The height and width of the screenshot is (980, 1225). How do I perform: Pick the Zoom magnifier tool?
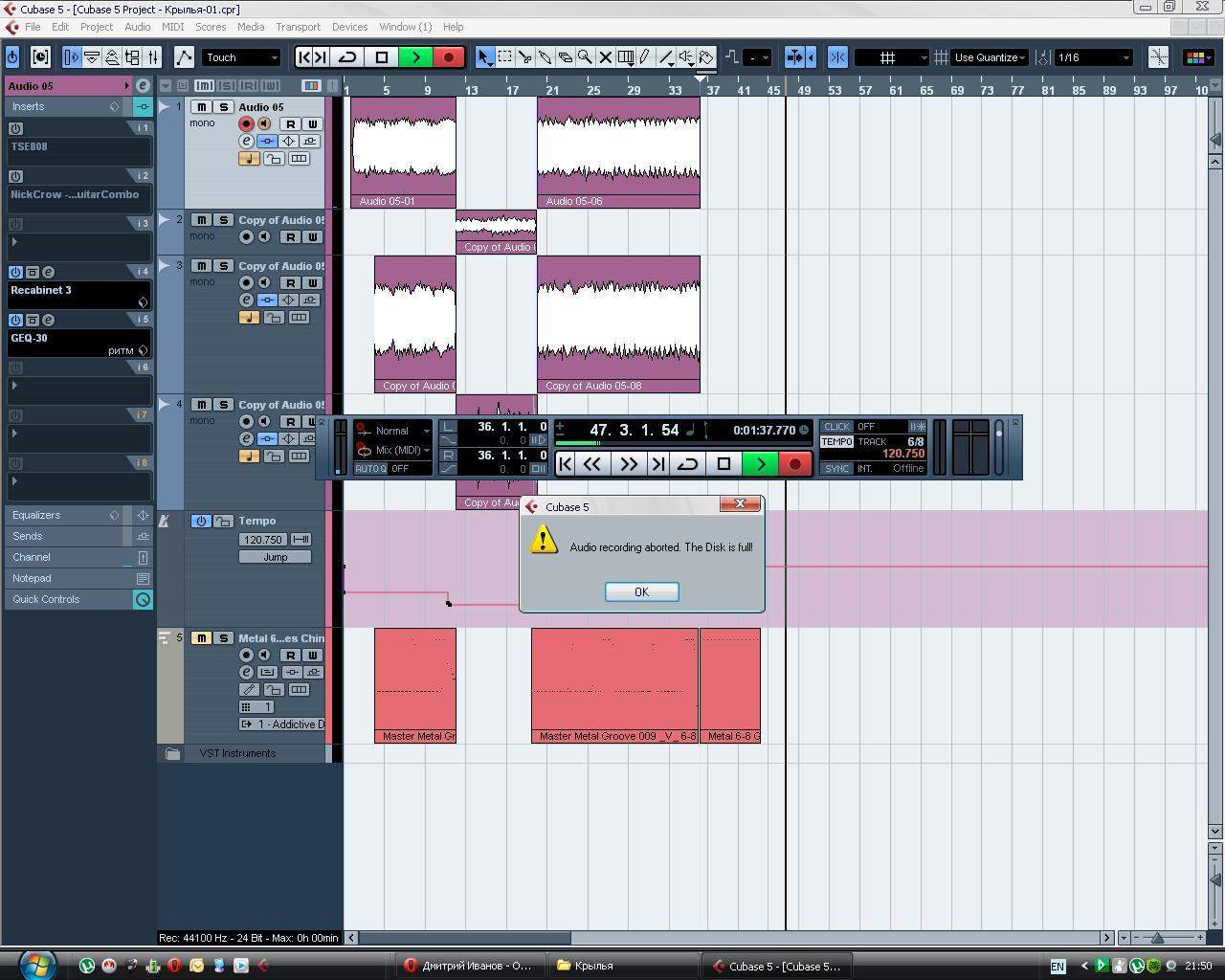point(585,57)
